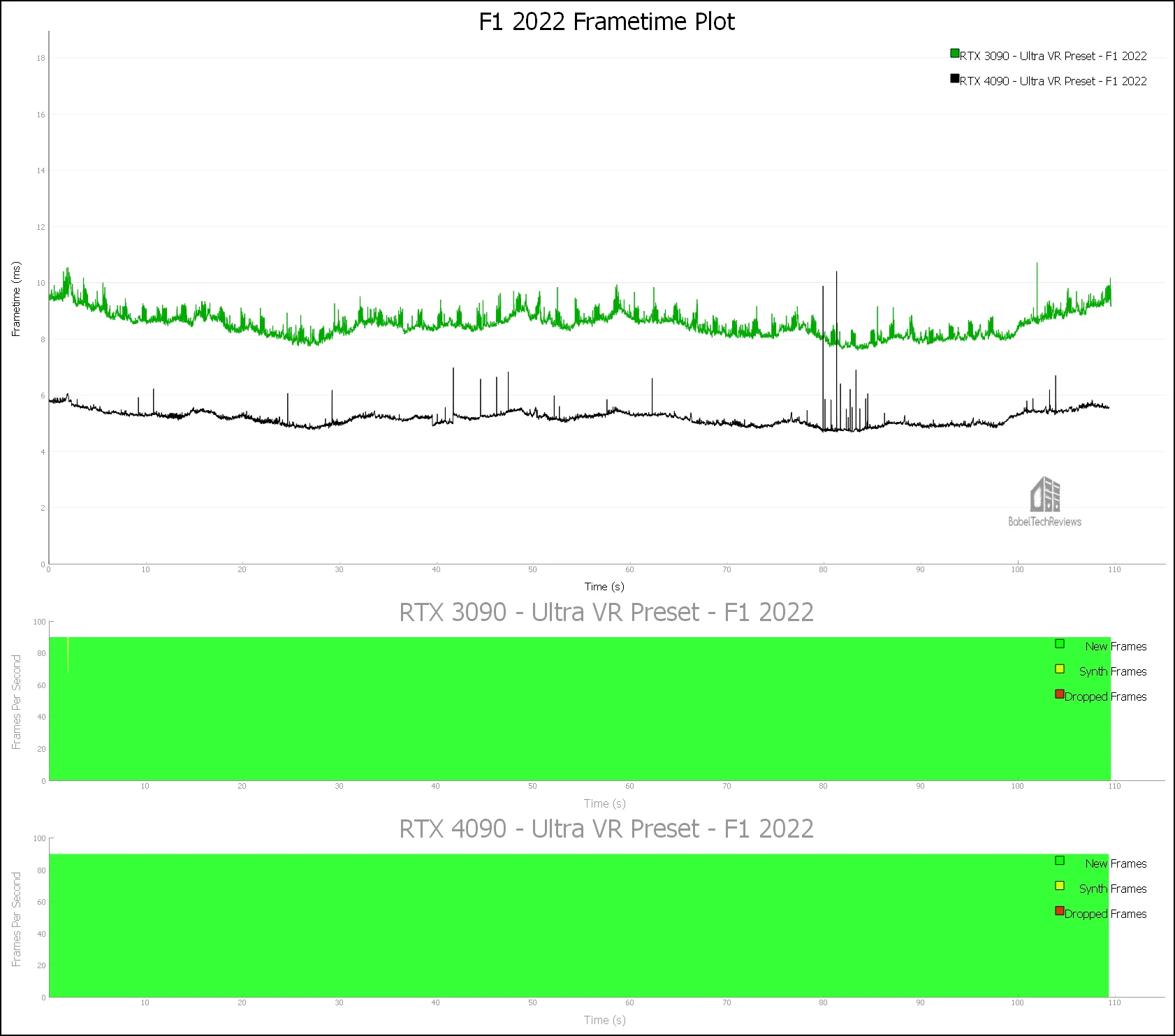Click the RTX 4090 chart title heading
The width and height of the screenshot is (1175, 1036).
[x=606, y=829]
